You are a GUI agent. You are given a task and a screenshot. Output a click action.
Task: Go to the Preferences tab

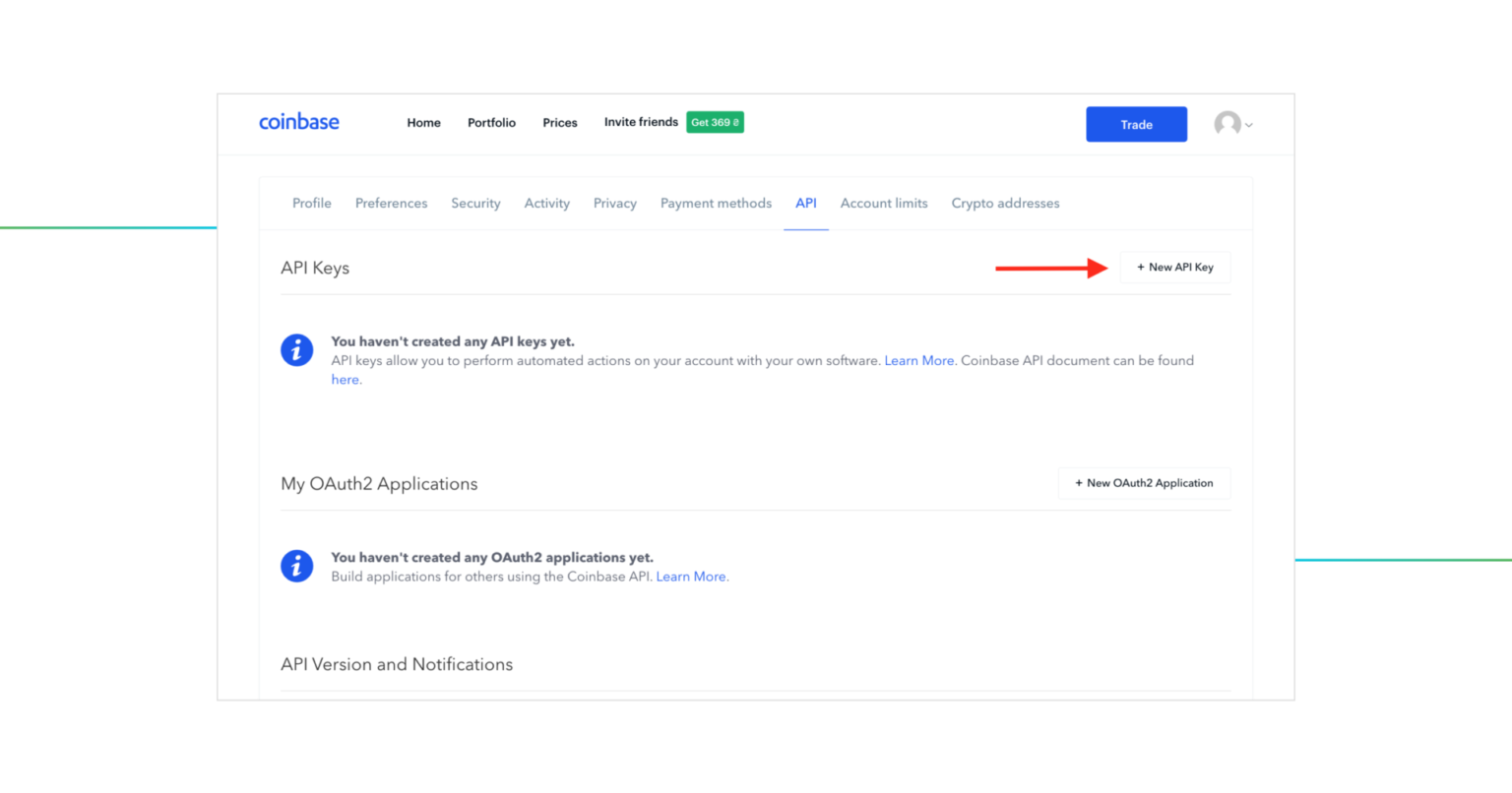(x=391, y=203)
